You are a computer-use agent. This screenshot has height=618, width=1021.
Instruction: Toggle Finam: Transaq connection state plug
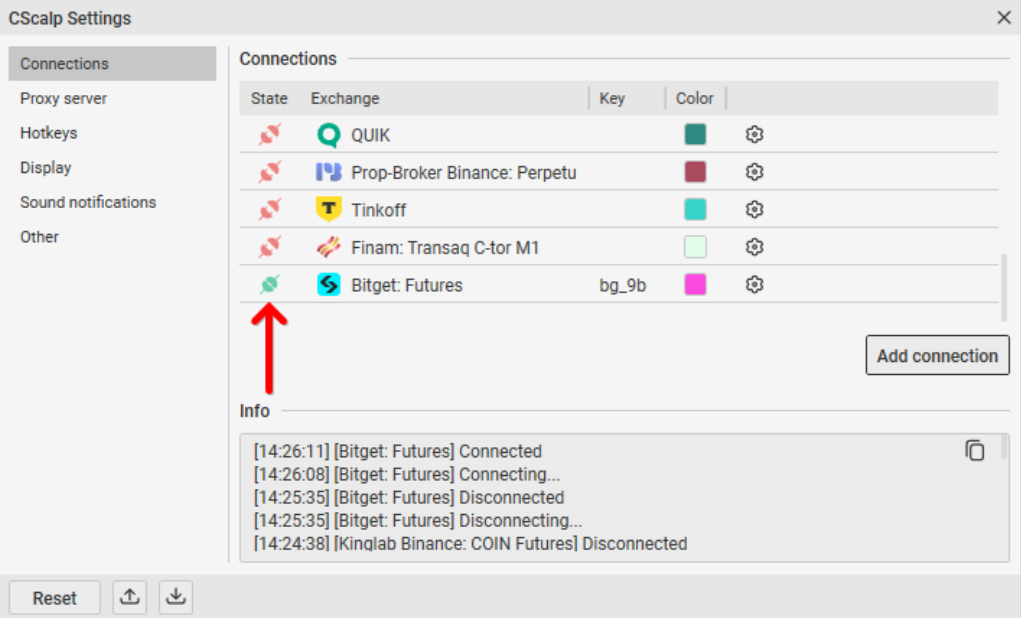[x=269, y=247]
